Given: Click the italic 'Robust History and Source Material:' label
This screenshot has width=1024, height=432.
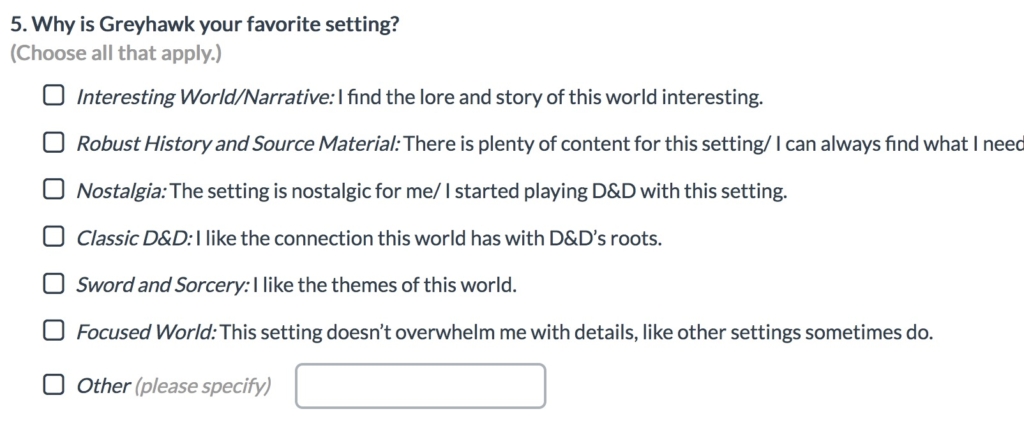Looking at the screenshot, I should click(x=238, y=145).
